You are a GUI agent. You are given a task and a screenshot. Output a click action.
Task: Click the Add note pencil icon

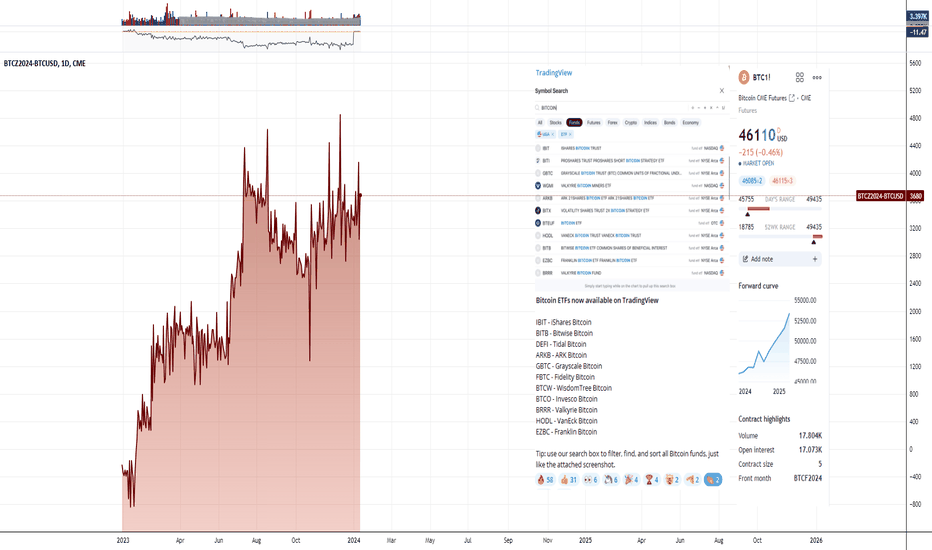(x=745, y=259)
